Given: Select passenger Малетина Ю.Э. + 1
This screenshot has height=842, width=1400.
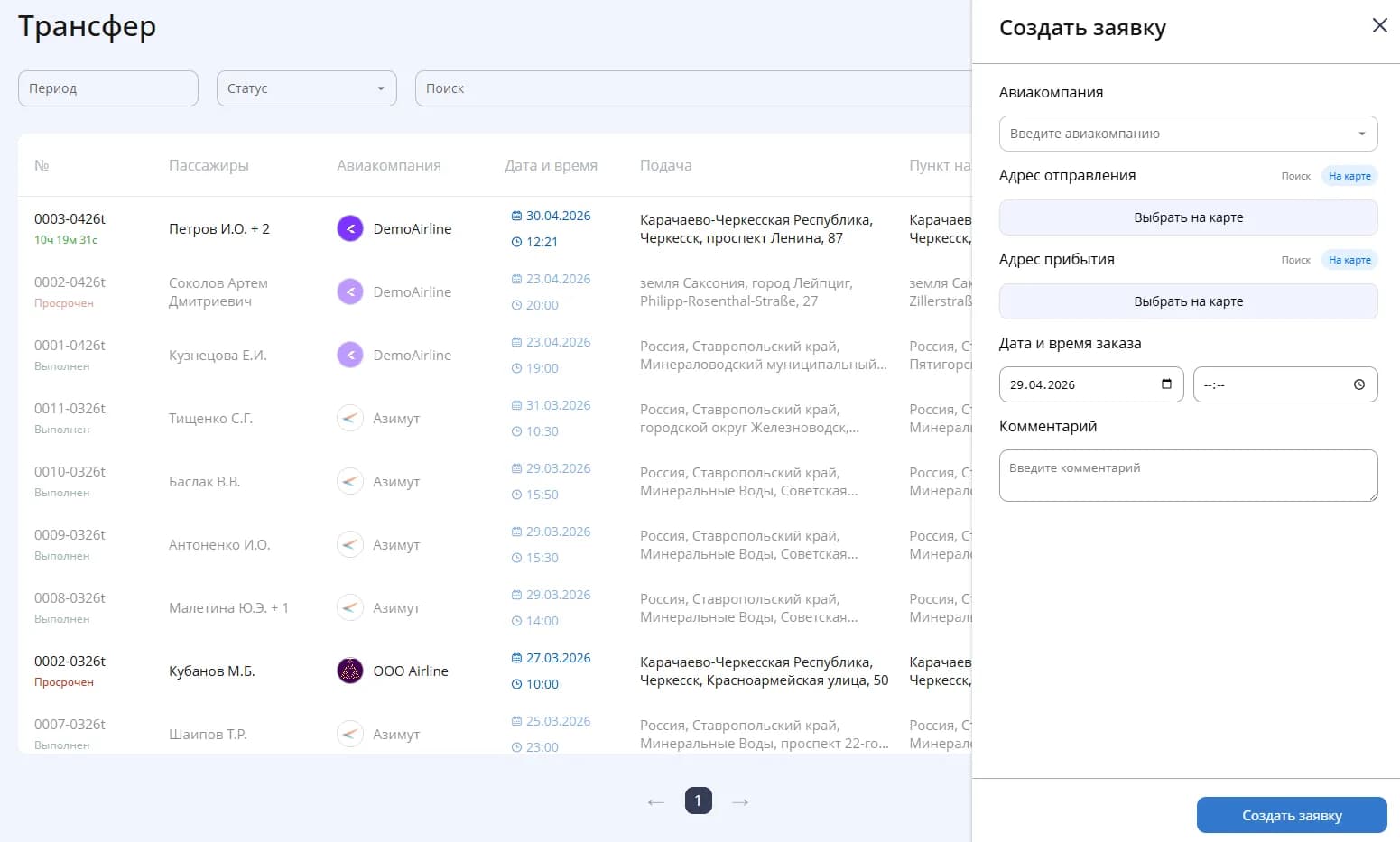Looking at the screenshot, I should click(228, 608).
